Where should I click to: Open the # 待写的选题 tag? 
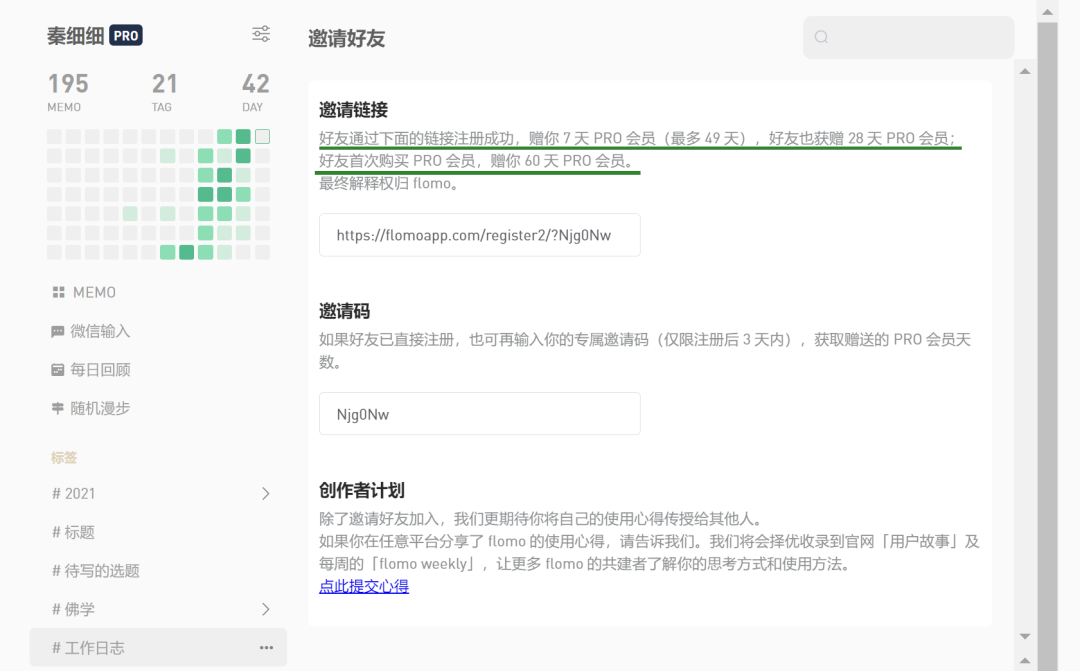point(96,570)
